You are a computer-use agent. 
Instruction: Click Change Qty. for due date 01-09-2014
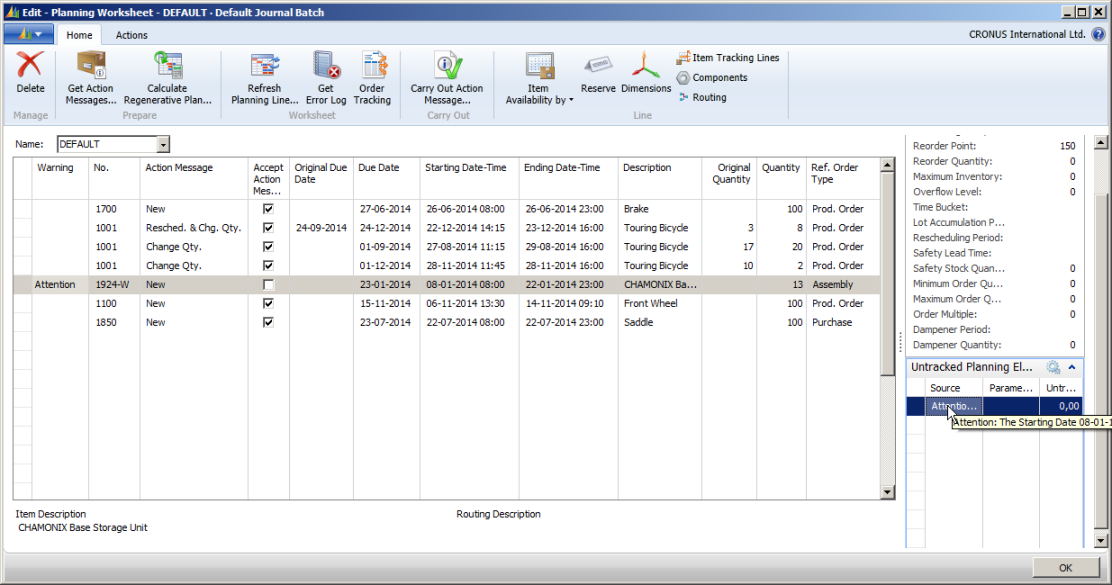pos(174,247)
